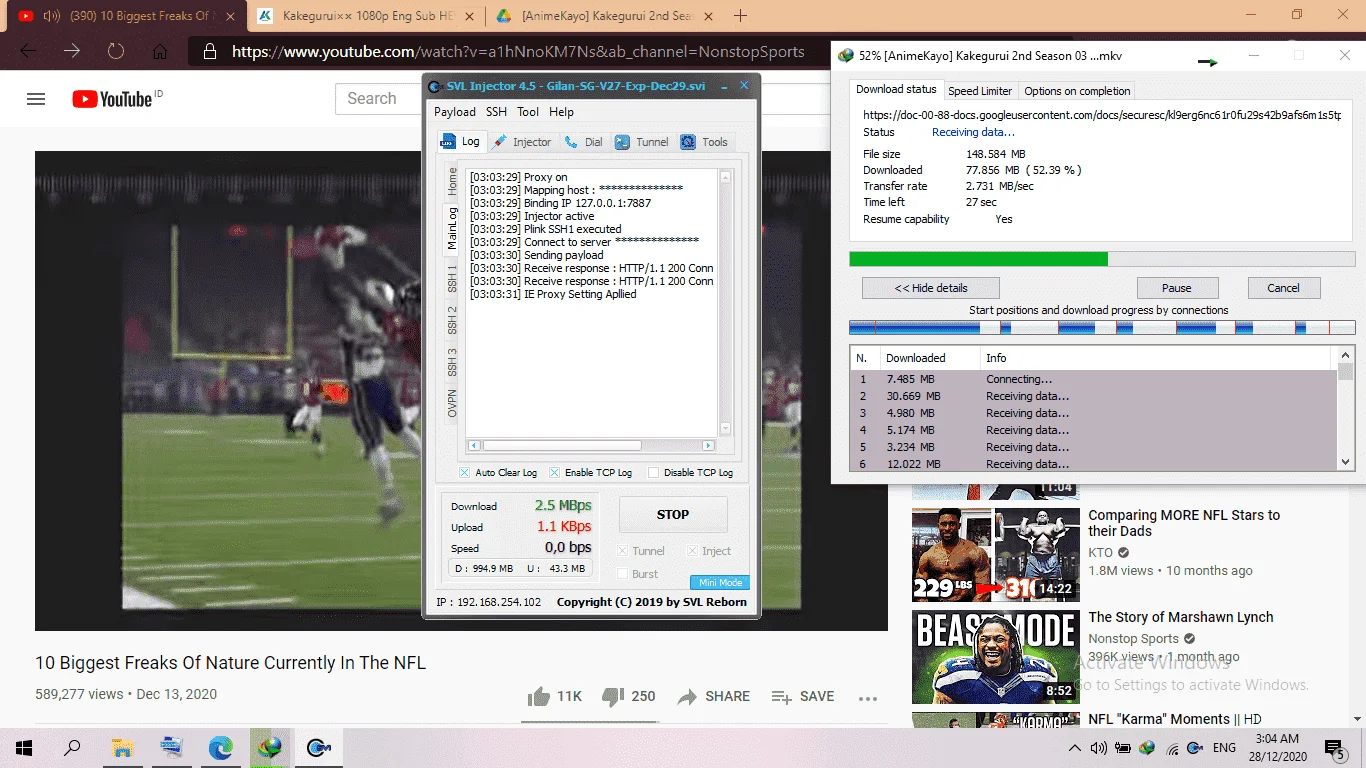Click SAVE to add video to playlist
Image resolution: width=1366 pixels, height=768 pixels.
pos(803,696)
